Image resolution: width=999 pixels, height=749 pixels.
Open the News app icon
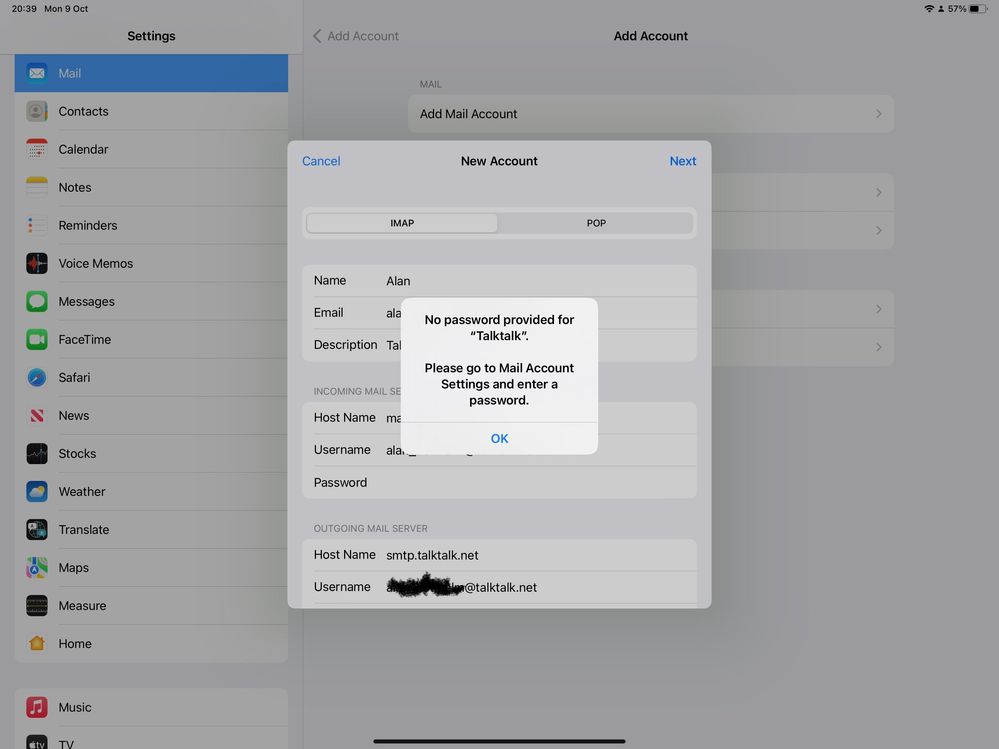click(37, 415)
